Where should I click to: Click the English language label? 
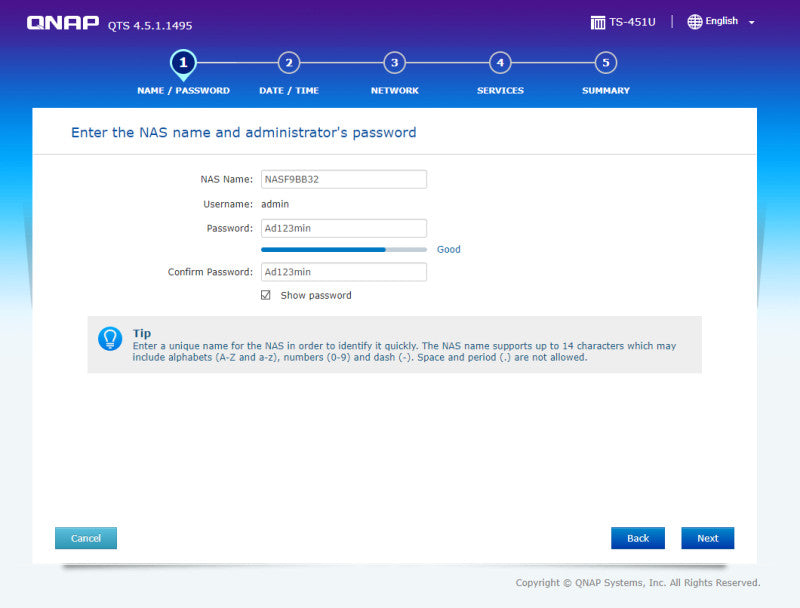coord(721,21)
